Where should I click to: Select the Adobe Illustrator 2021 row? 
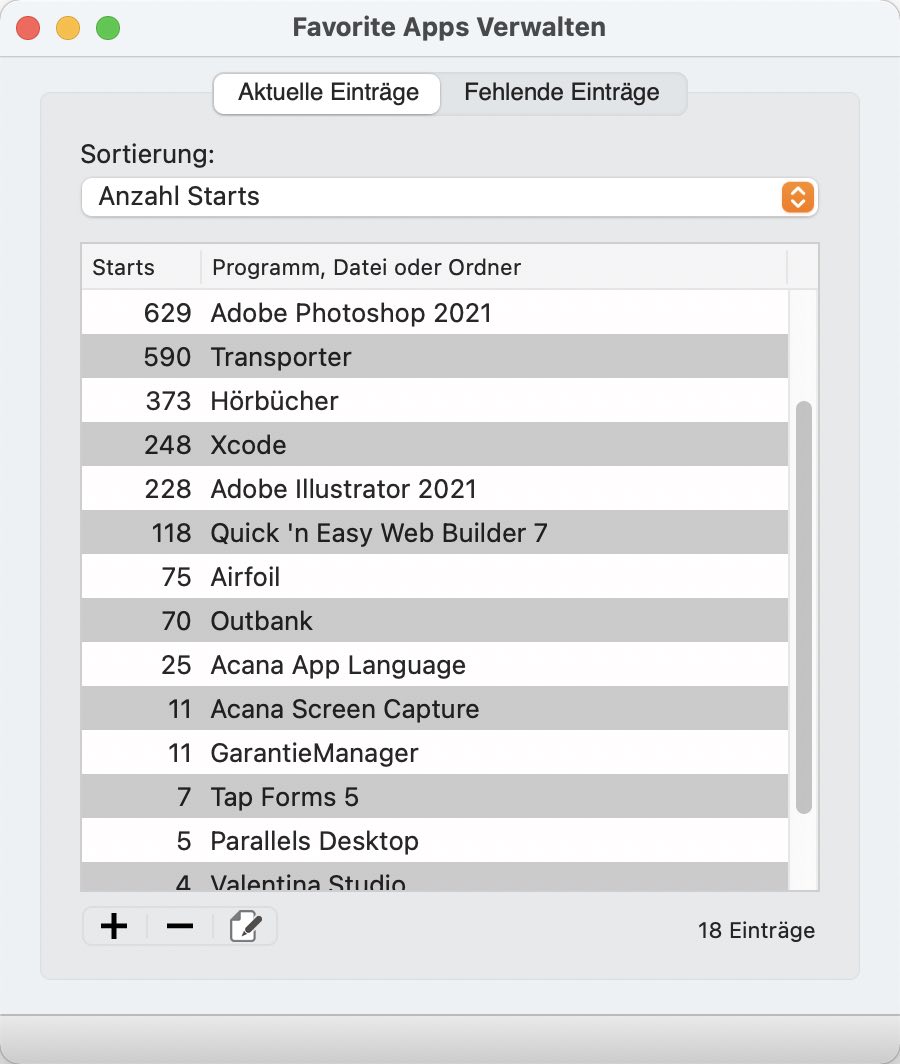pos(434,489)
